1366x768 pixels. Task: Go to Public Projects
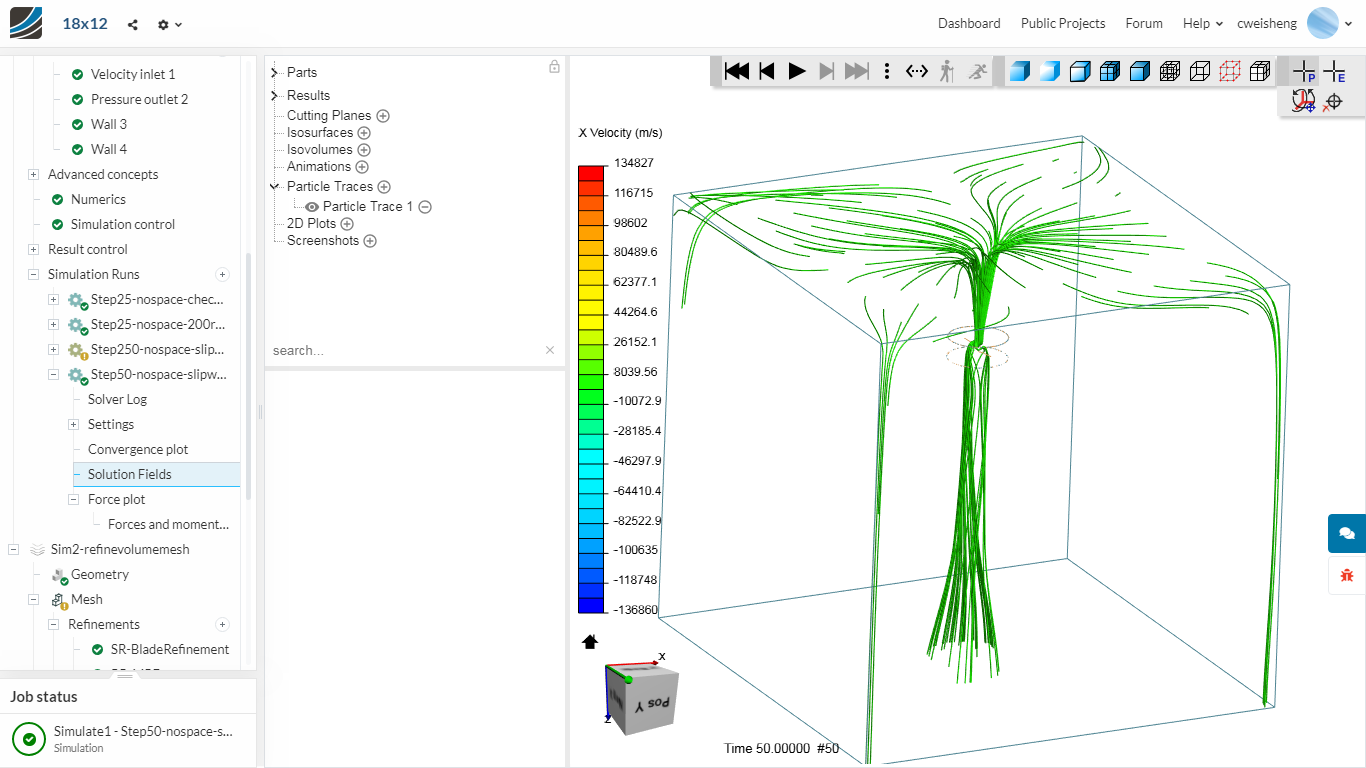(x=1062, y=23)
